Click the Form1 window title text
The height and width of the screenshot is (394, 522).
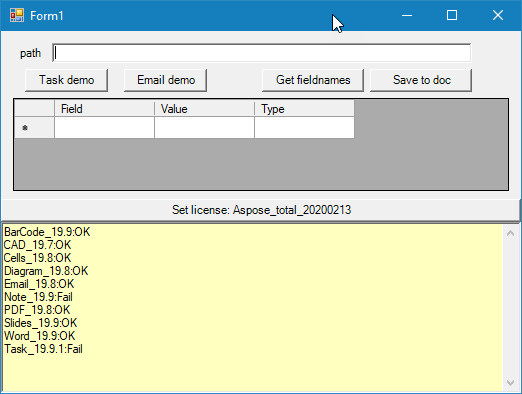click(47, 16)
